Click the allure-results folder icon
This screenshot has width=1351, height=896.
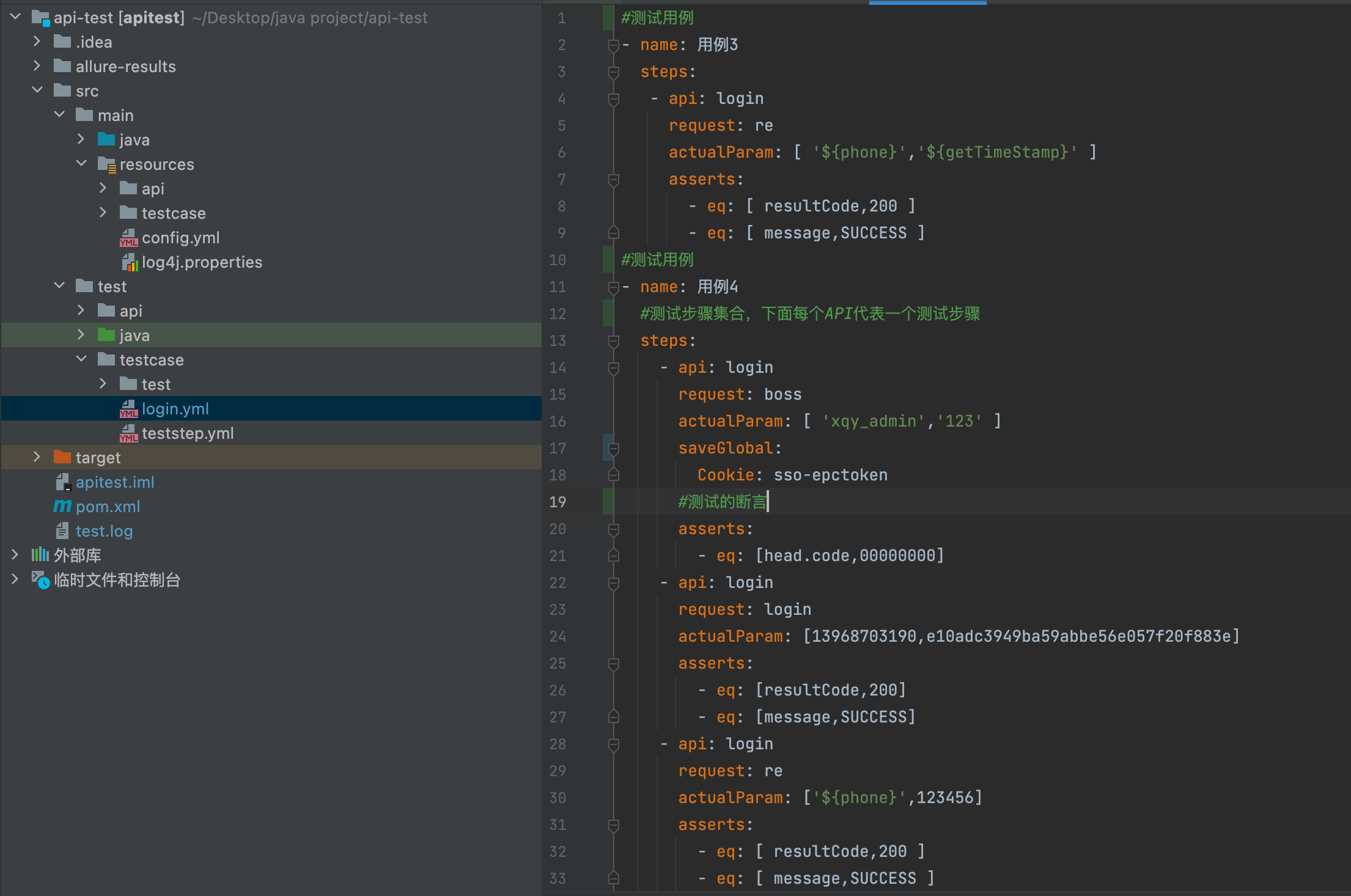62,66
